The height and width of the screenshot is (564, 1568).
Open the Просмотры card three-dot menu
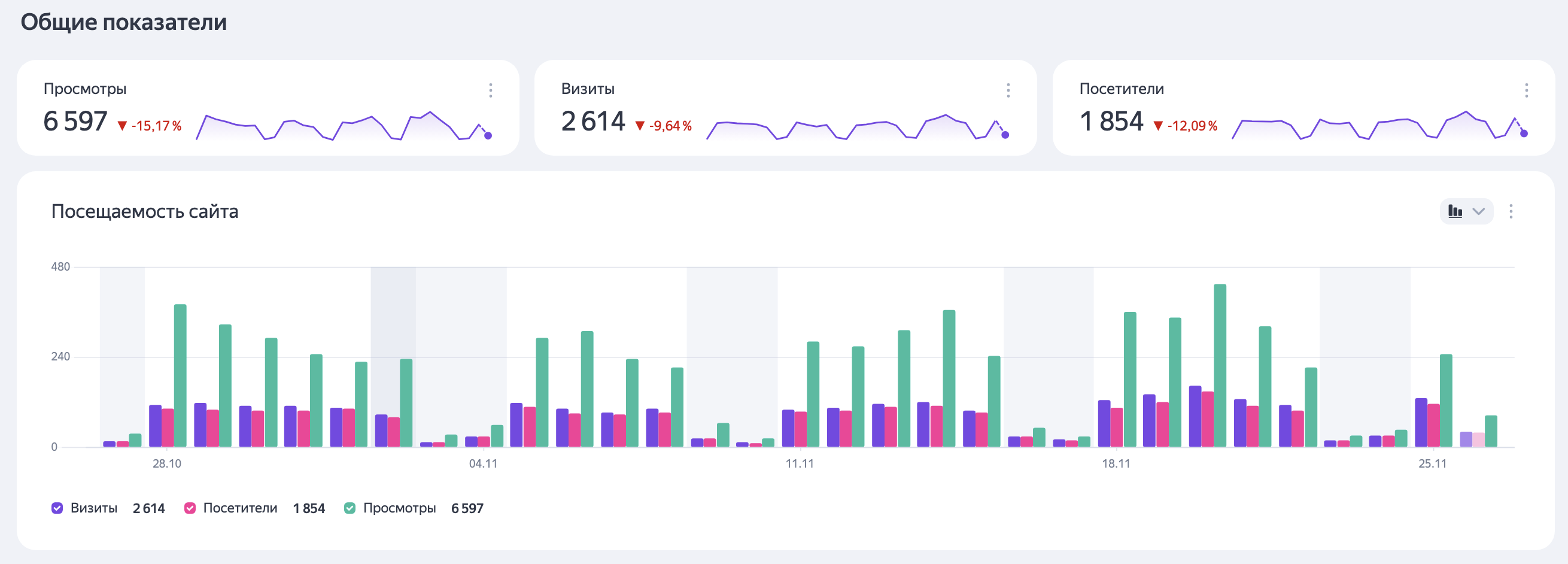pos(490,91)
